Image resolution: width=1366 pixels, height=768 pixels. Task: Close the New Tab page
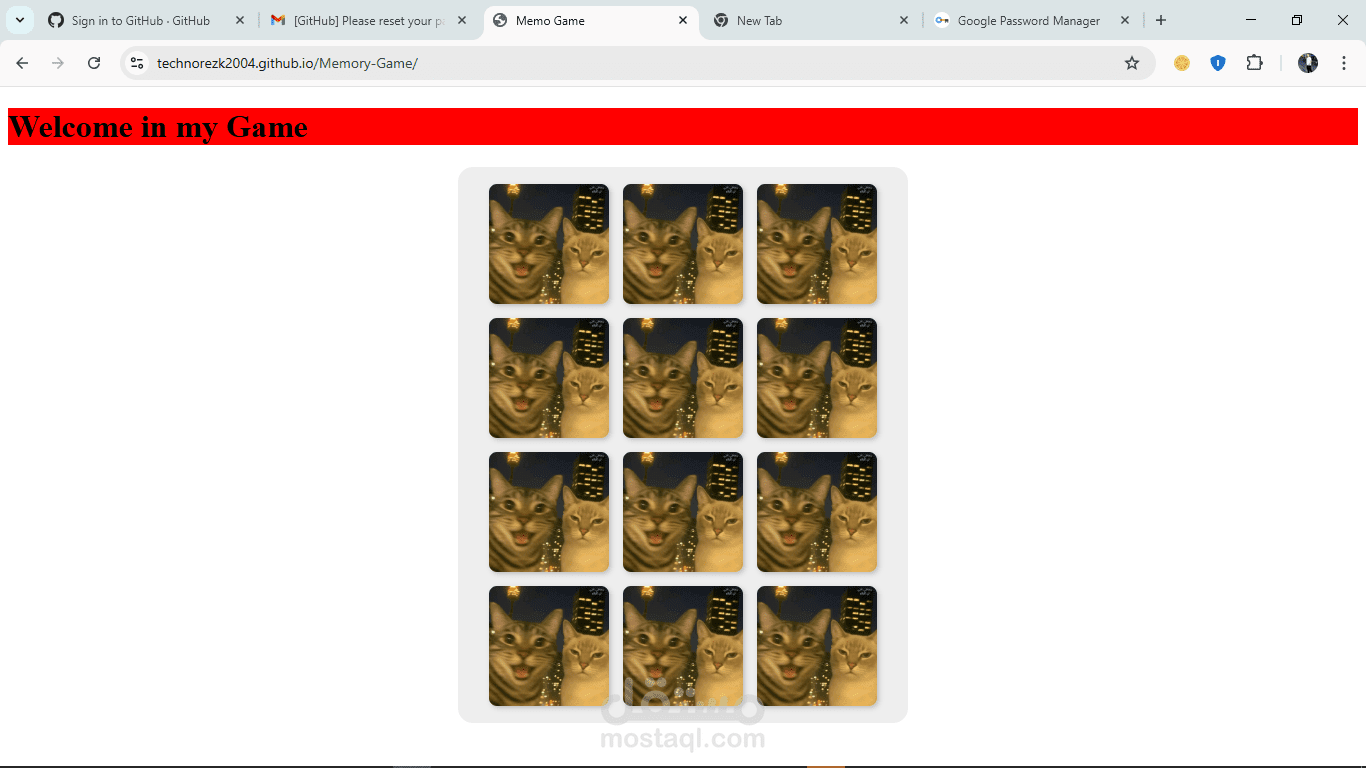[x=904, y=19]
